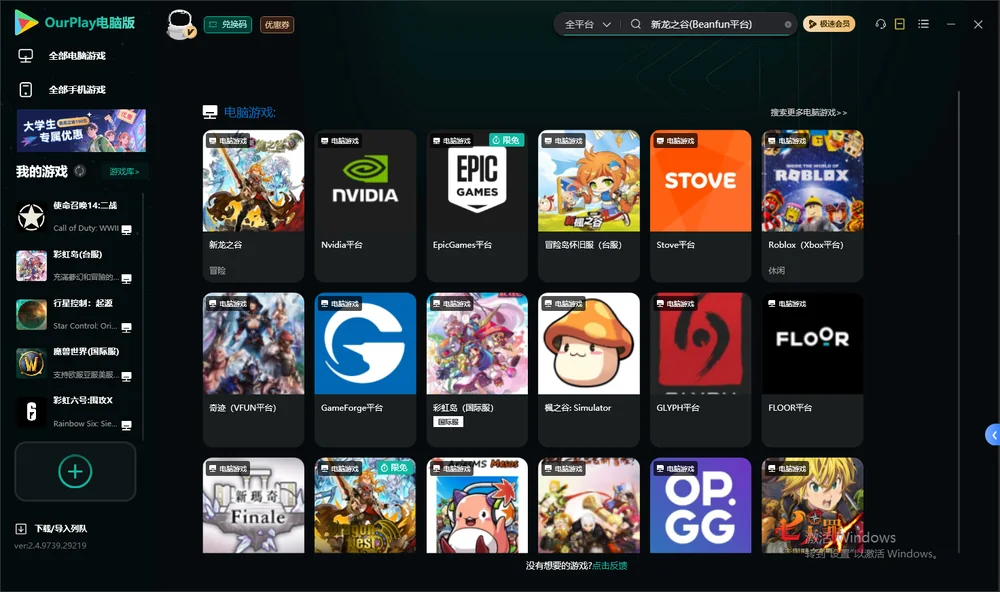Image resolution: width=1000 pixels, height=592 pixels.
Task: Select the 彩虹岛 (国际服) card
Action: [x=477, y=369]
